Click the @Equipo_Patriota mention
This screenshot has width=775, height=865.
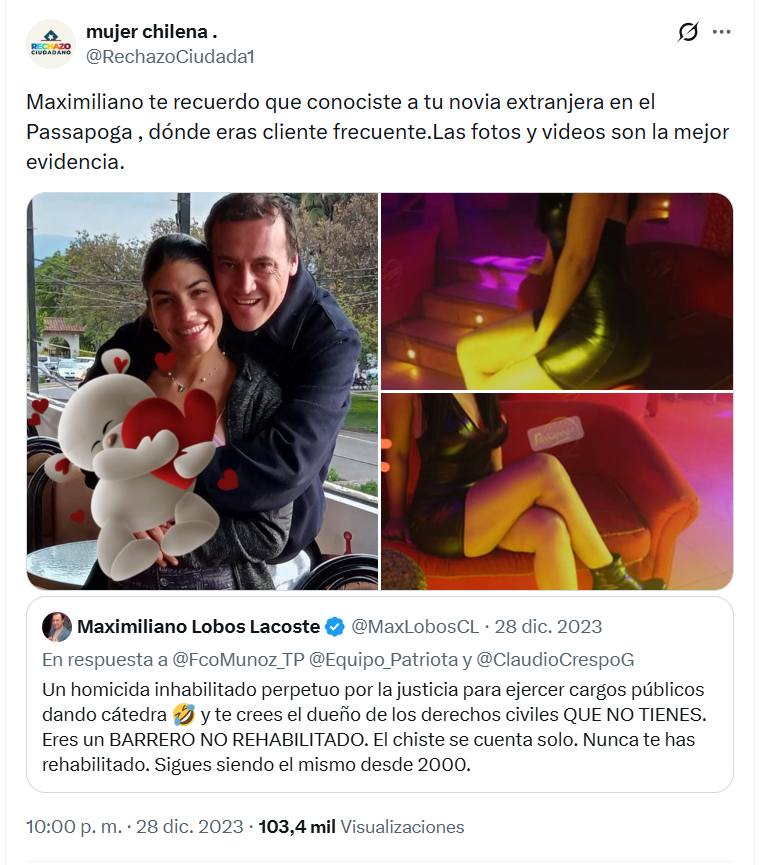click(383, 659)
